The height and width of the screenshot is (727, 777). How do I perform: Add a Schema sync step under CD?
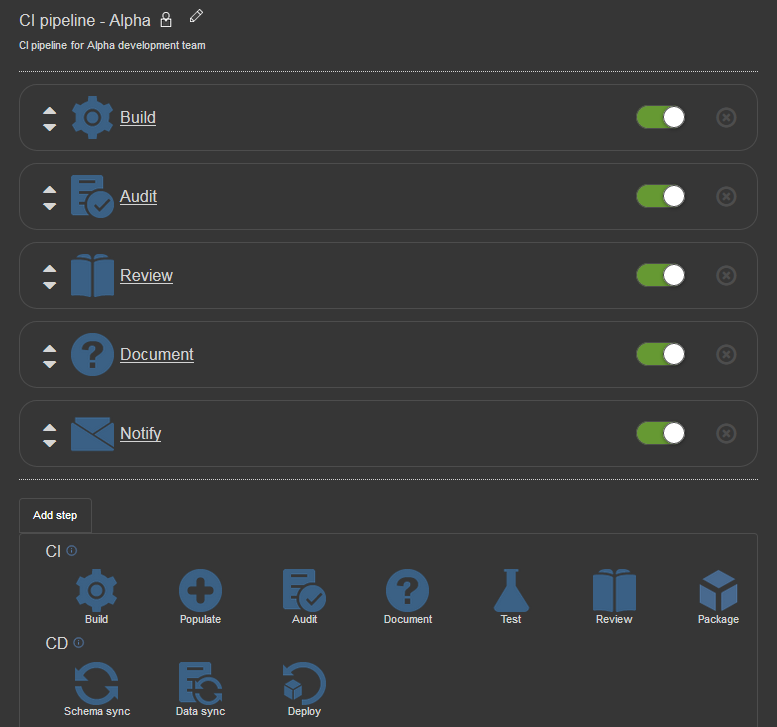97,689
